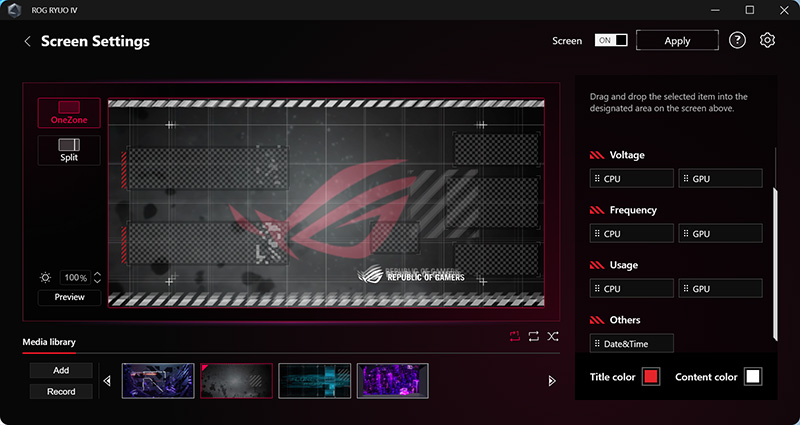
Task: Go back with the arrow beside Screen Settings
Action: [28, 41]
